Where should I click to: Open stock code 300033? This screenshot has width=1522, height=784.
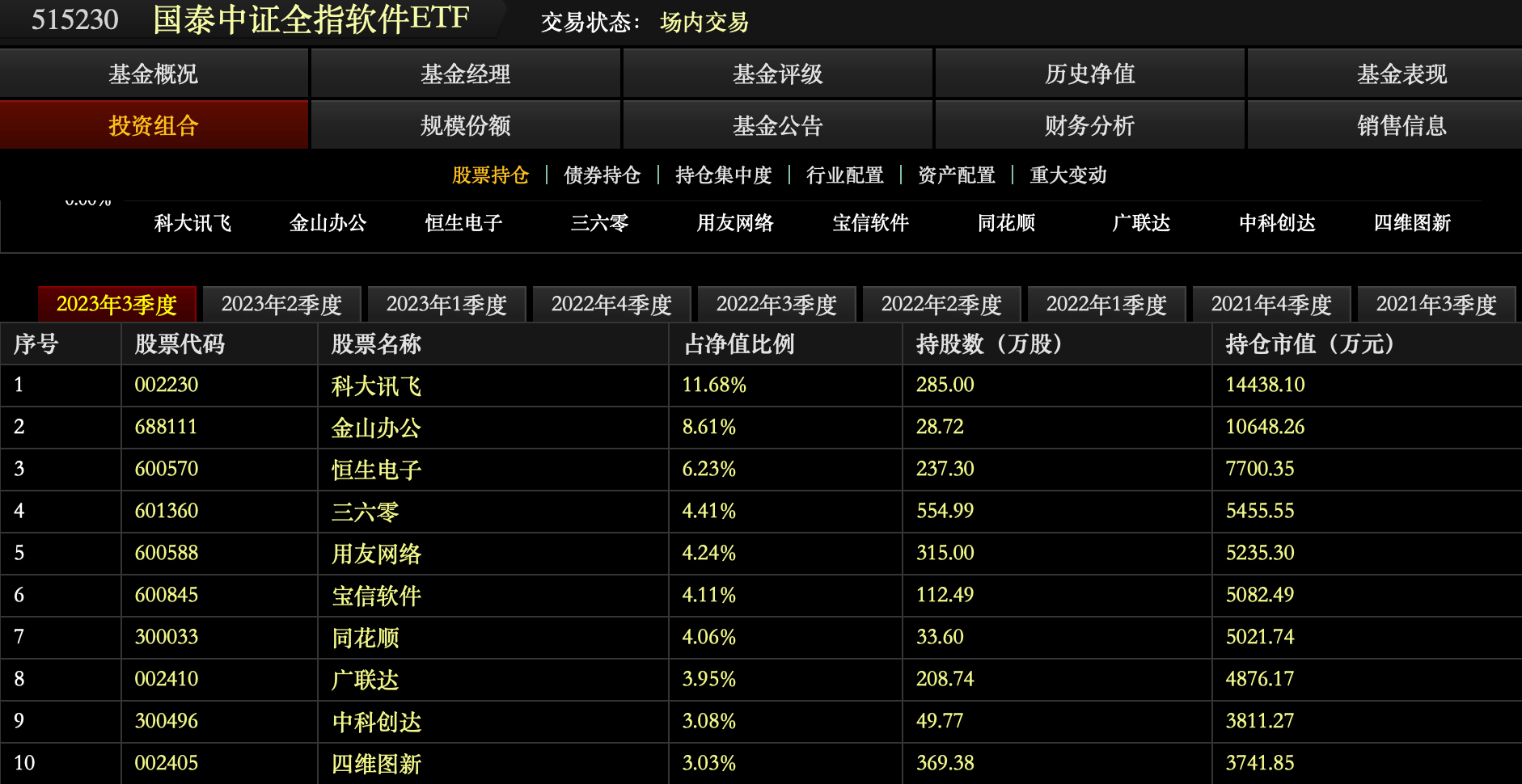point(167,637)
